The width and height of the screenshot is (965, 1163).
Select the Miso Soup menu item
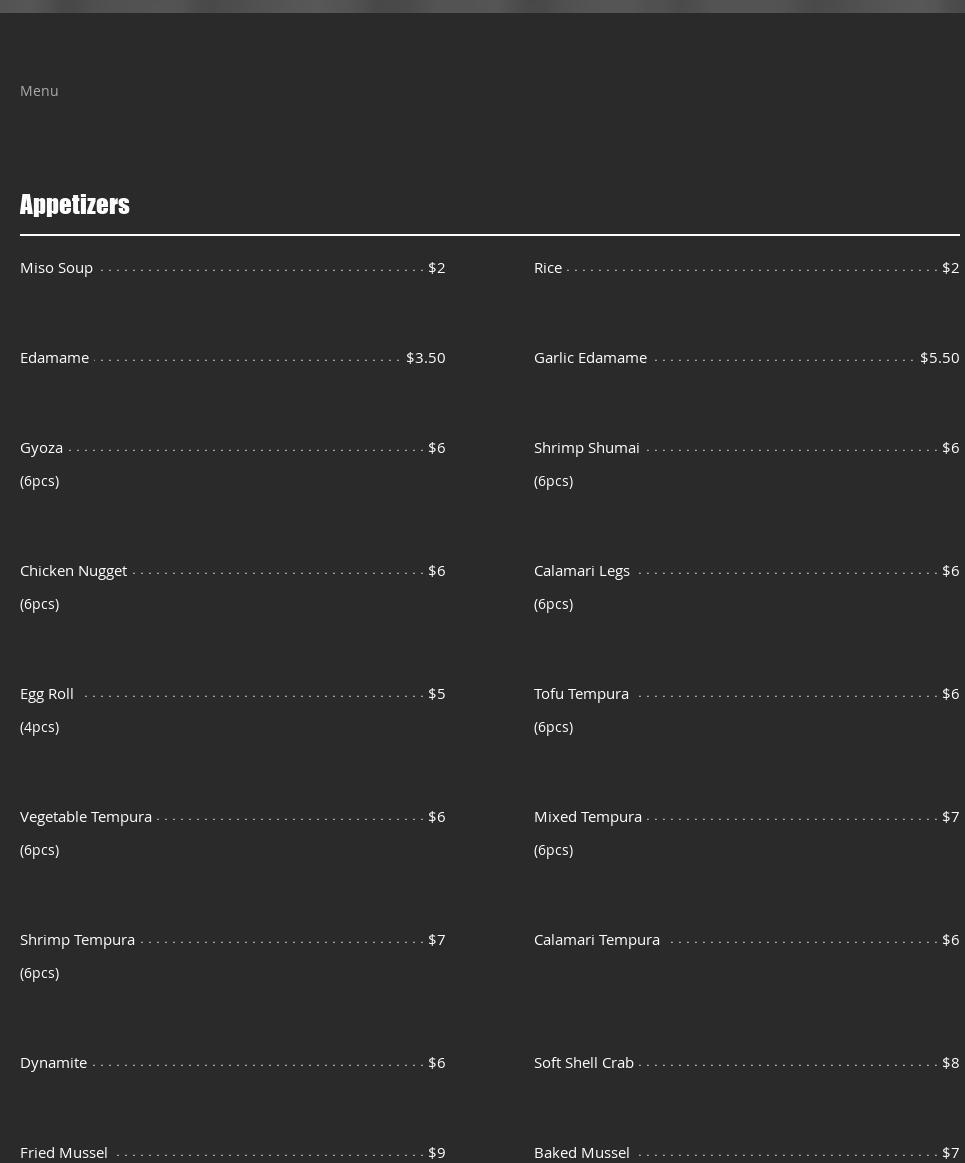tap(56, 268)
